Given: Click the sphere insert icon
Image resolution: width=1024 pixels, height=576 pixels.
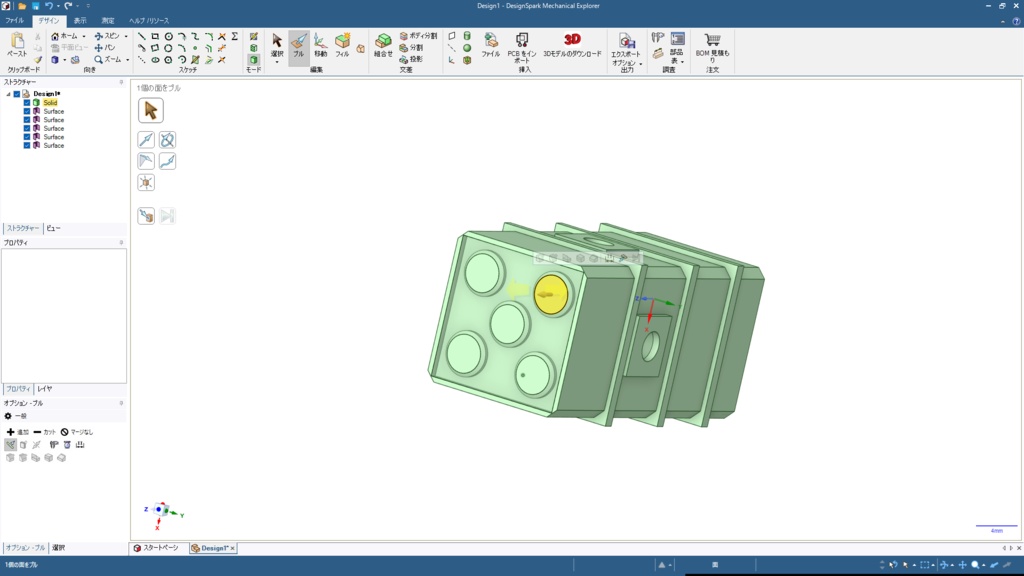Looking at the screenshot, I should coord(467,48).
